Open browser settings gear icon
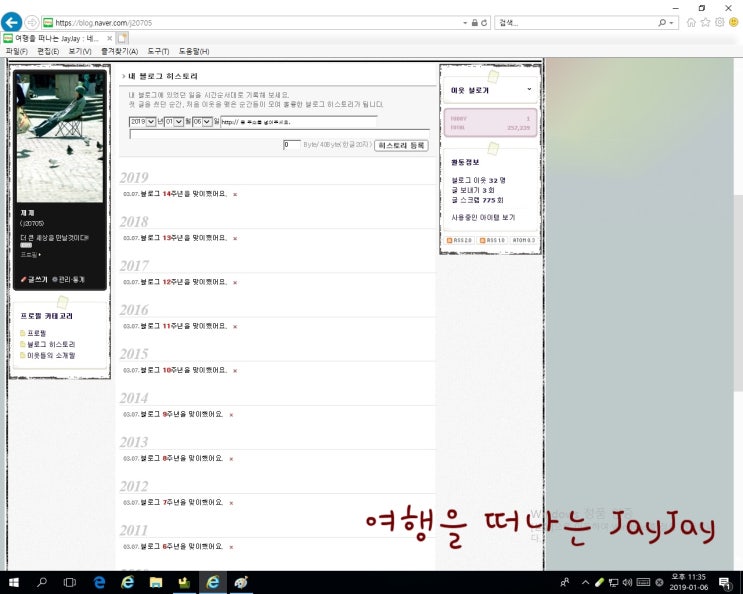This screenshot has width=743, height=594. point(720,22)
